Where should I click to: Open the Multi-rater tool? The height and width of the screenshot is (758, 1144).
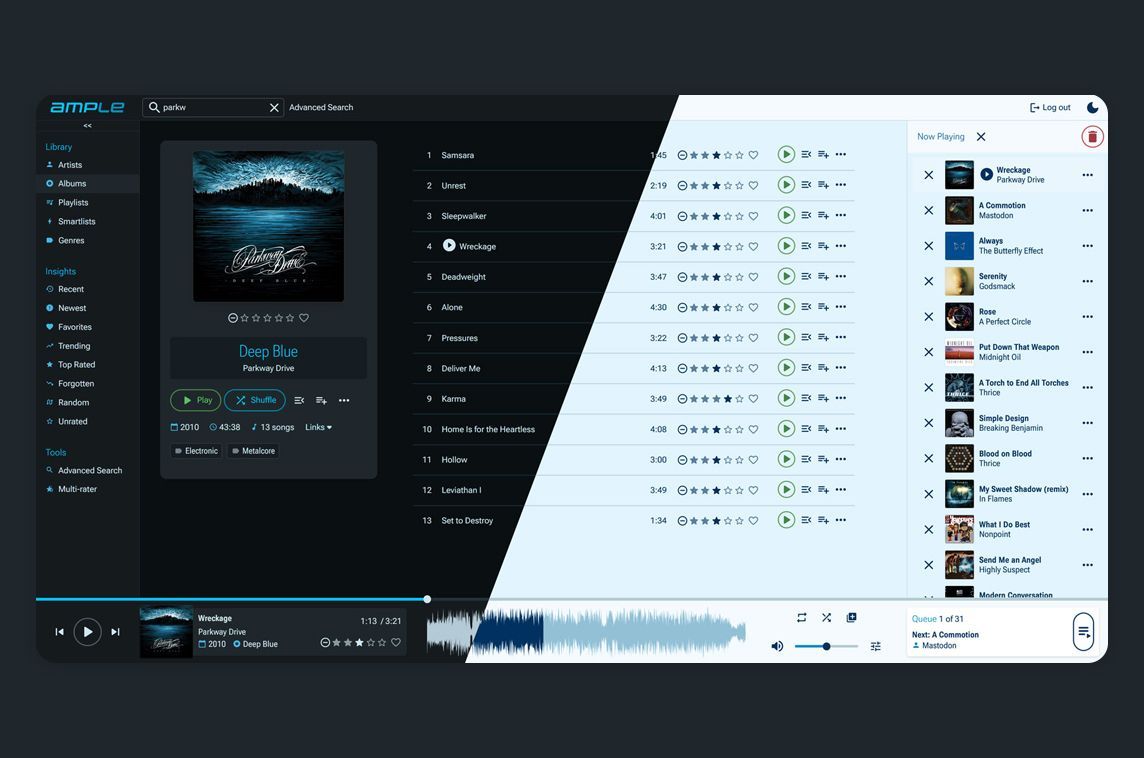(77, 490)
